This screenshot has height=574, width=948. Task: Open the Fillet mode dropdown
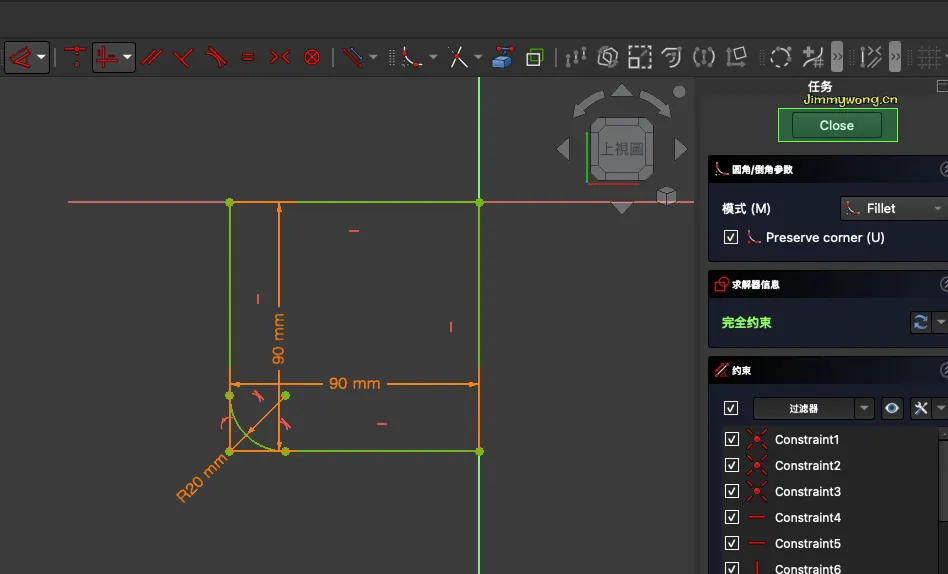[x=893, y=208]
